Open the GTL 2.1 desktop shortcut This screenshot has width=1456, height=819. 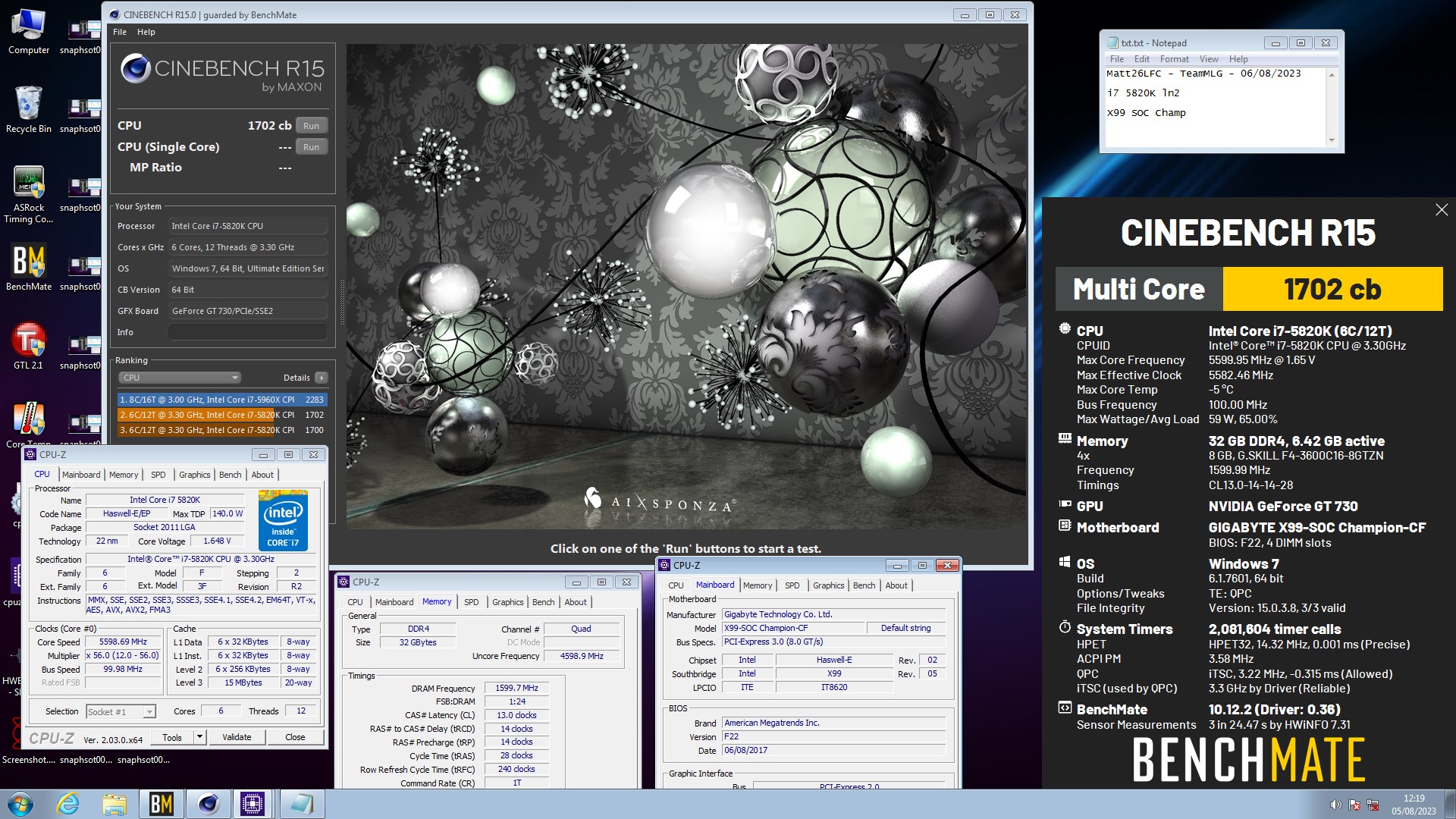coord(28,346)
